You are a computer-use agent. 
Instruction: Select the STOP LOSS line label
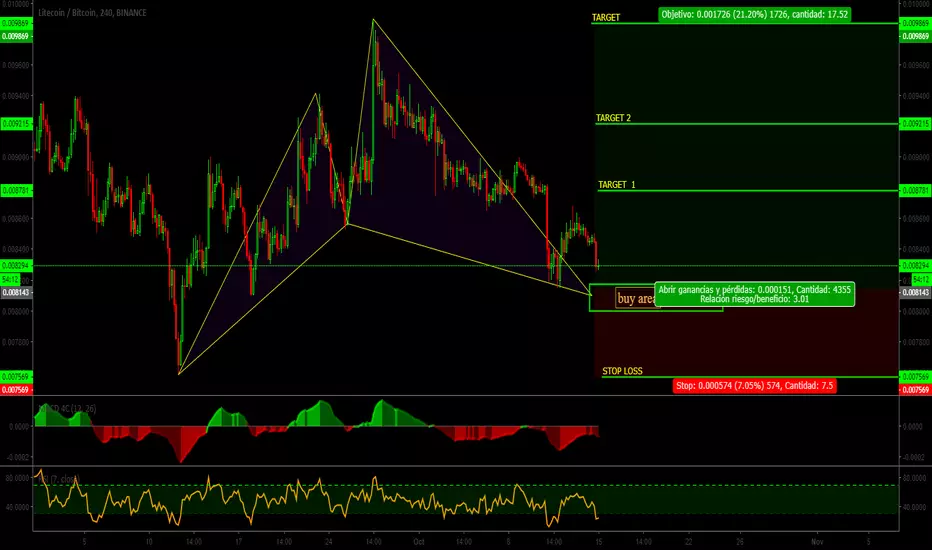click(622, 371)
